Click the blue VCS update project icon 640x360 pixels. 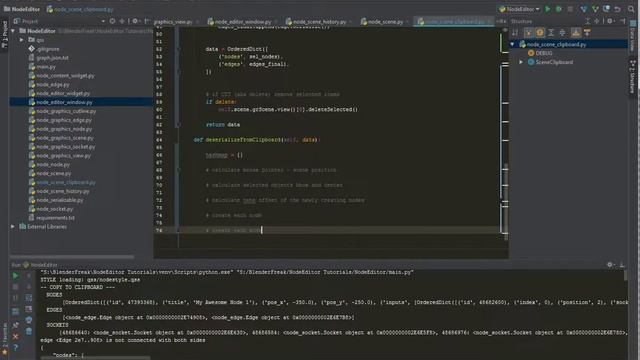pyautogui.click(x=584, y=9)
